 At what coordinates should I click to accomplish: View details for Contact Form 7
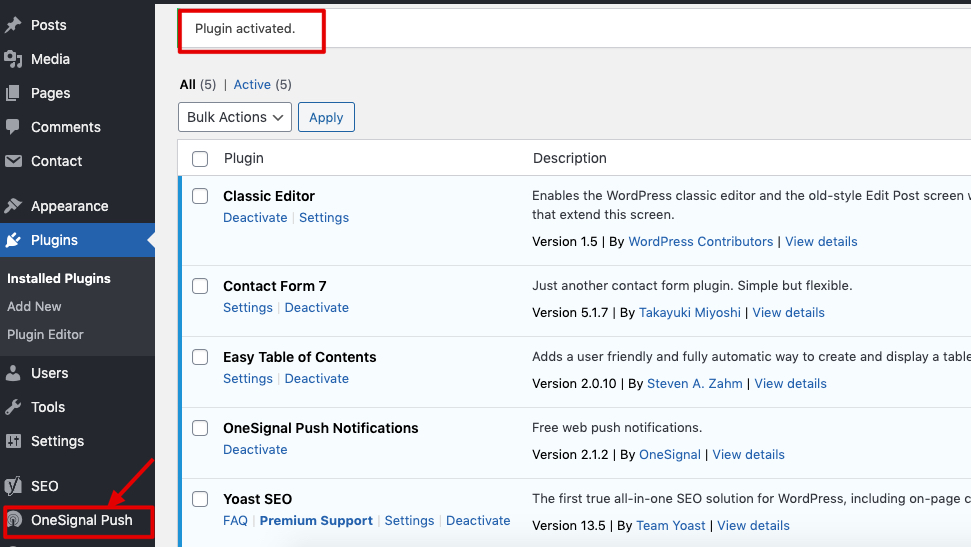tap(788, 313)
